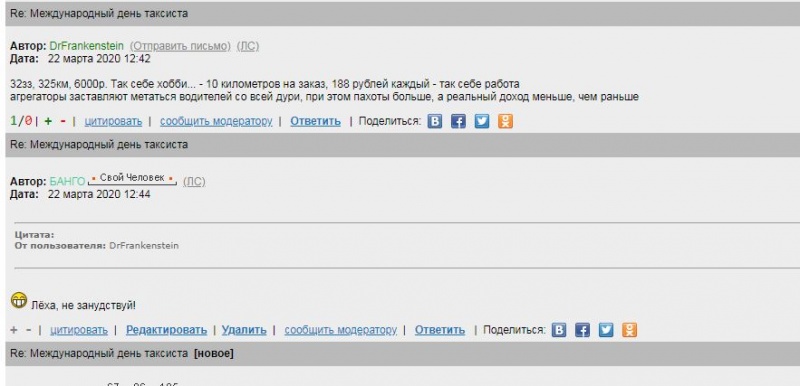
Task: Share БАНГО's post on Odnoklassniki
Action: pos(630,330)
